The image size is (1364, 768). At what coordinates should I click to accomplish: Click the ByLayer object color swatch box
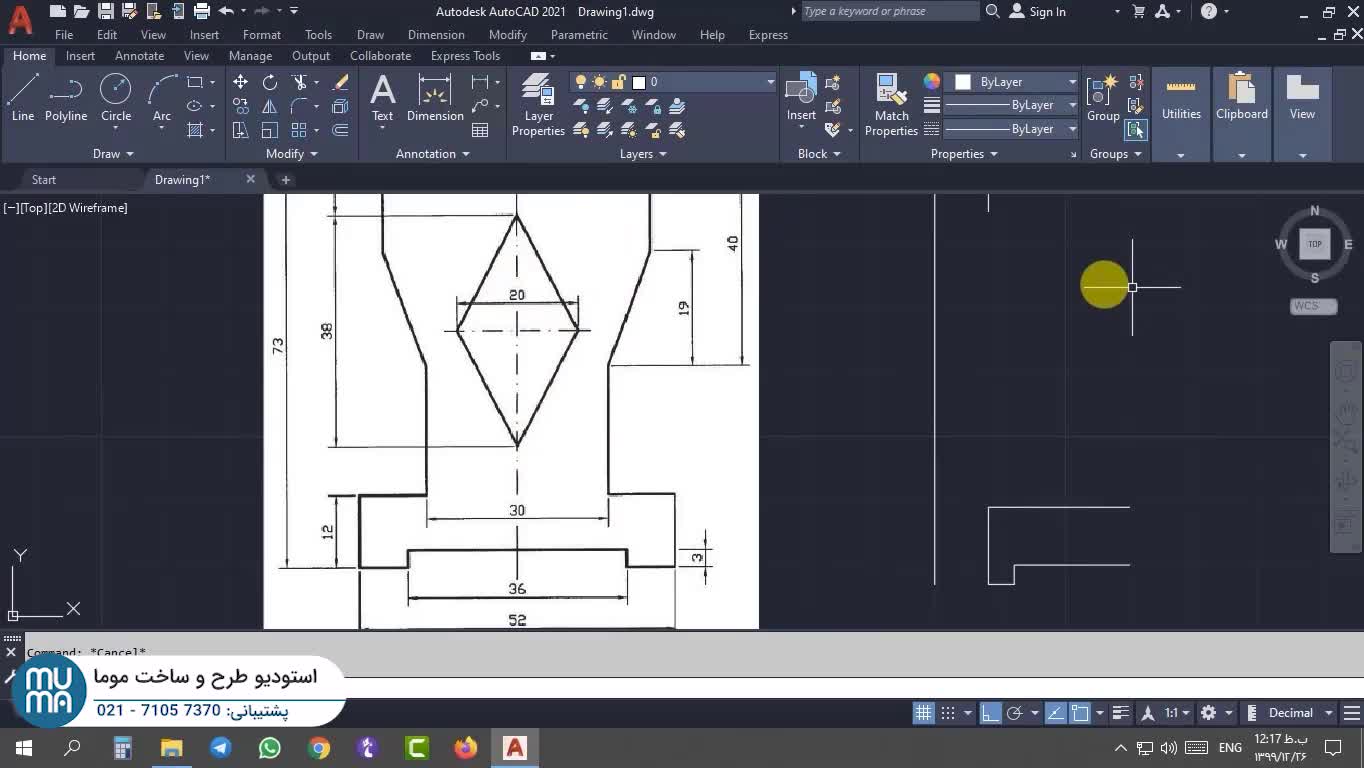pyautogui.click(x=963, y=82)
